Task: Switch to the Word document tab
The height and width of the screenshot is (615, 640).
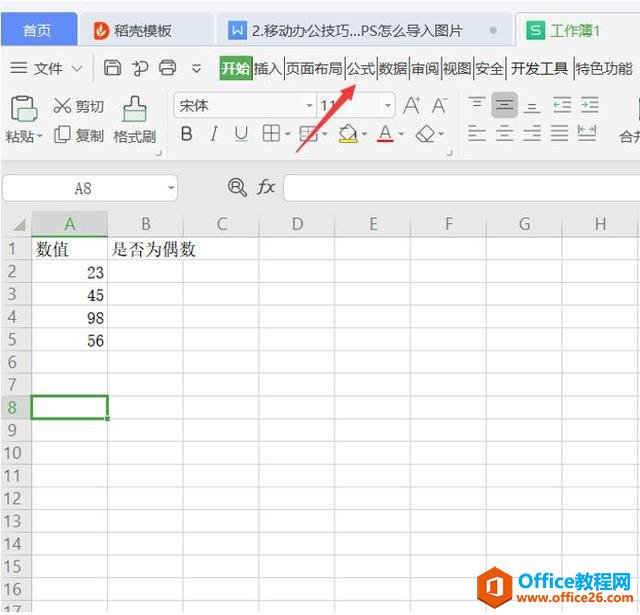Action: [363, 30]
